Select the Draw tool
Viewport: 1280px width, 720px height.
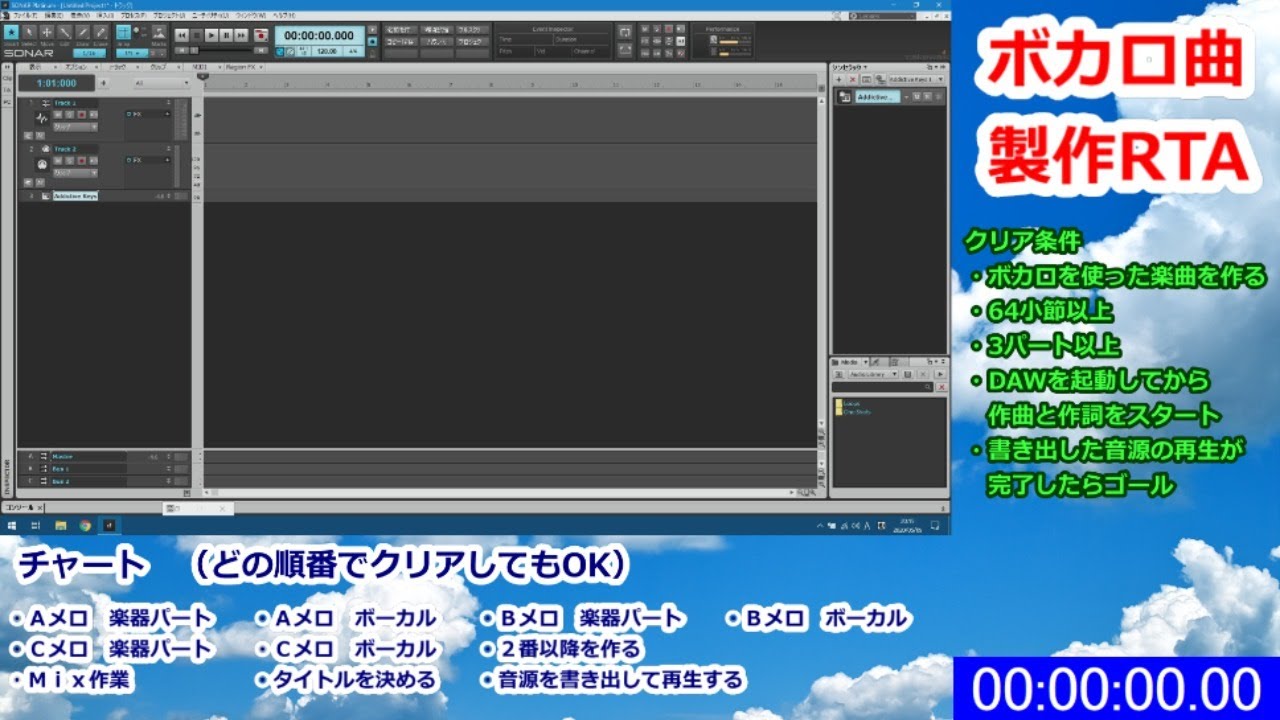point(83,32)
